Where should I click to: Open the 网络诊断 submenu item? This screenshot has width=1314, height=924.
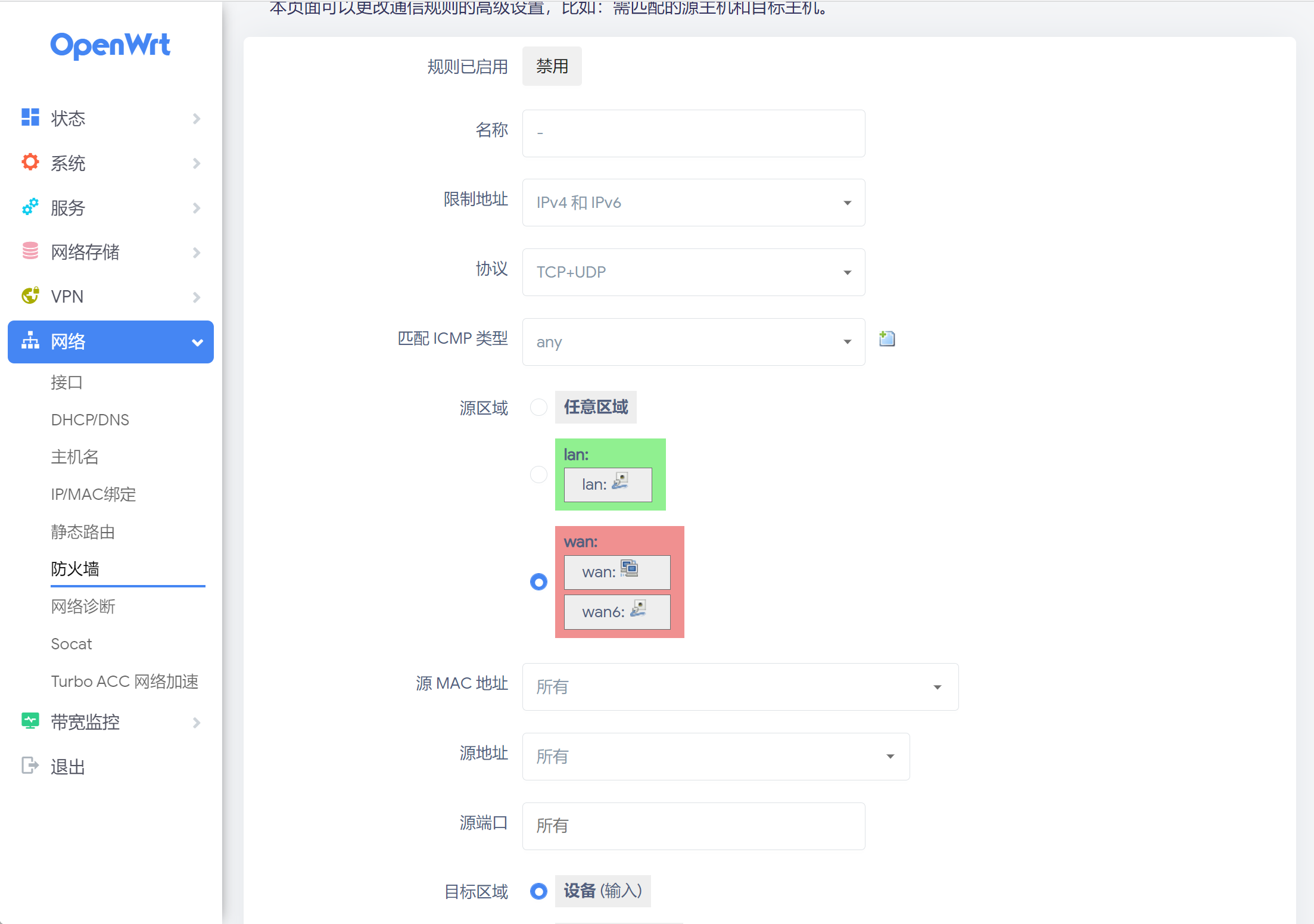tap(83, 606)
